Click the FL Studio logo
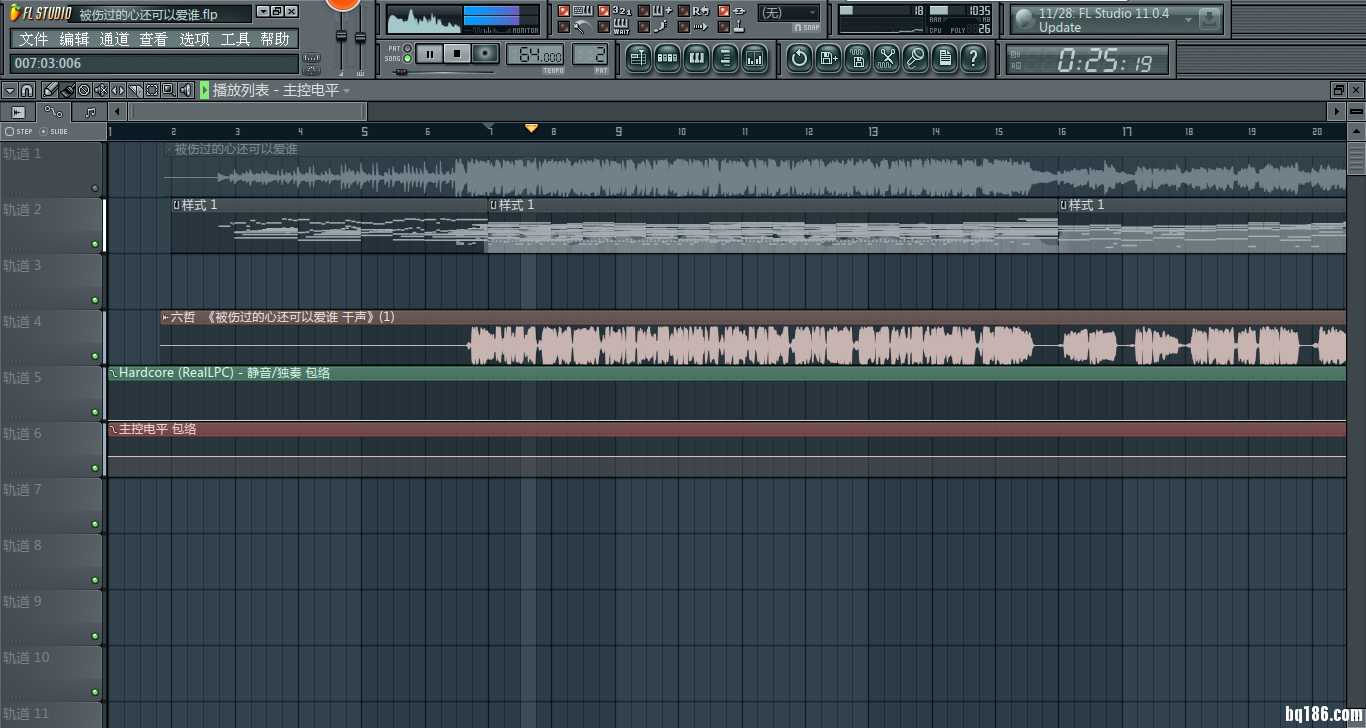 coord(41,13)
